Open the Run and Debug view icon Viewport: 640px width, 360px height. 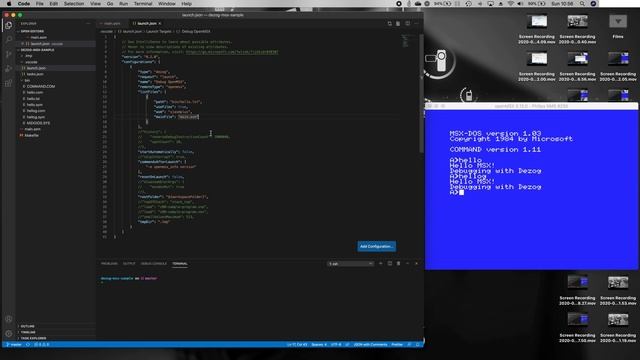9,69
